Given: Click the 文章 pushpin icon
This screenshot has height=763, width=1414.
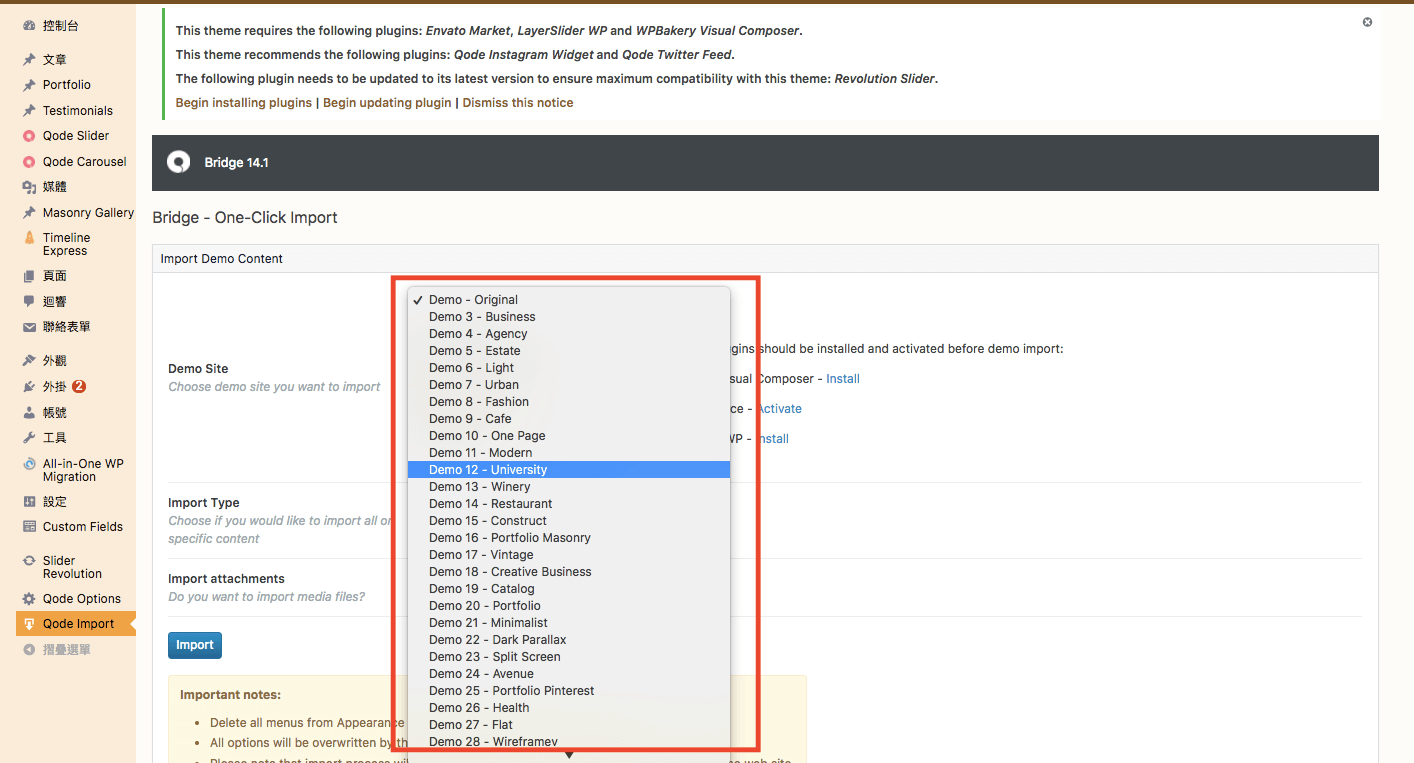Looking at the screenshot, I should 29,60.
